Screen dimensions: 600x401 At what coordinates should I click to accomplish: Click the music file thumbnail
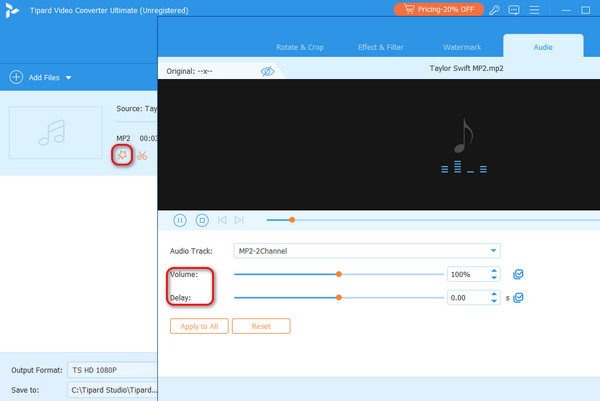(55, 133)
